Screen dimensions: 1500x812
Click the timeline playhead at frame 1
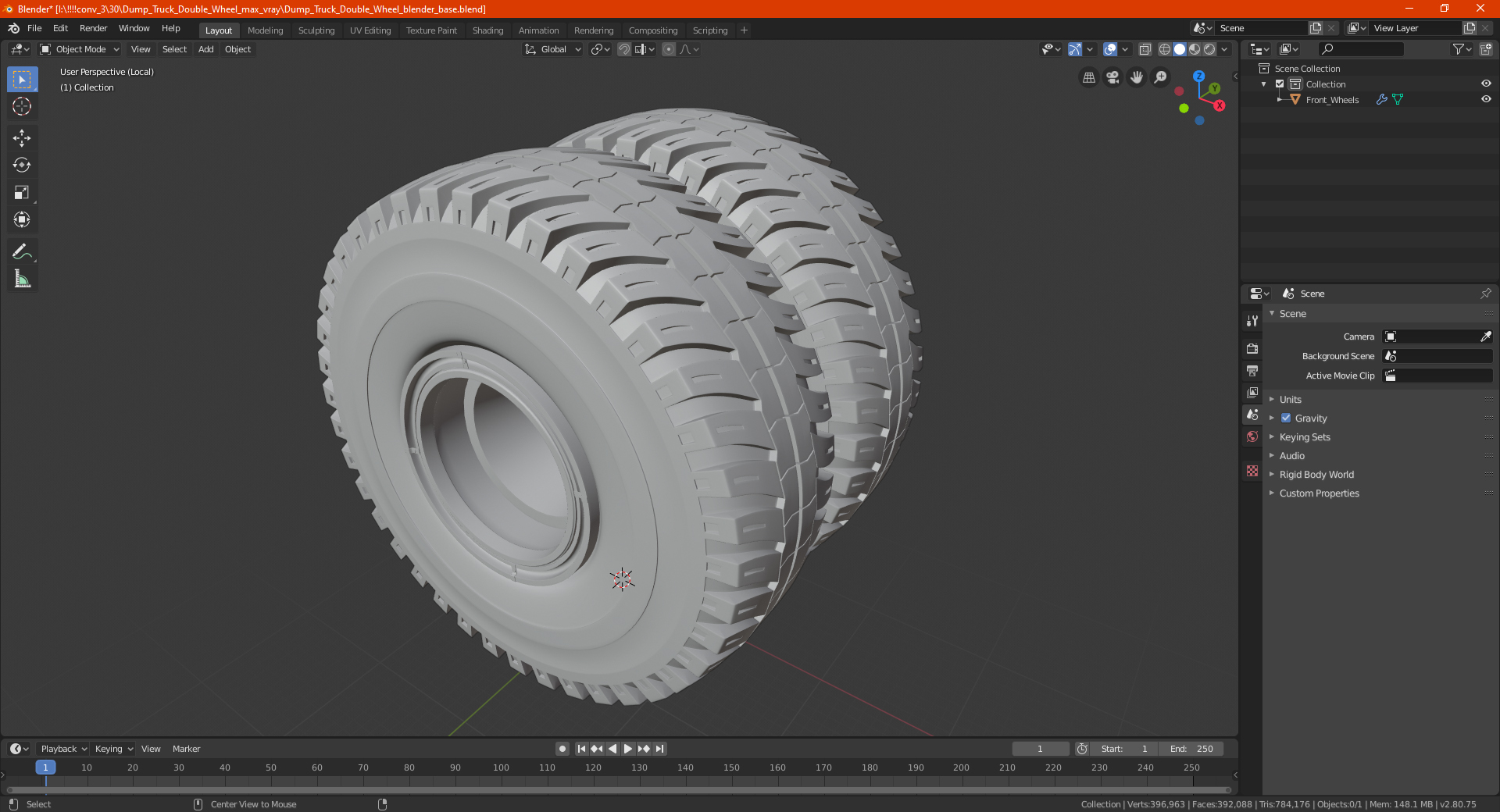[x=45, y=767]
